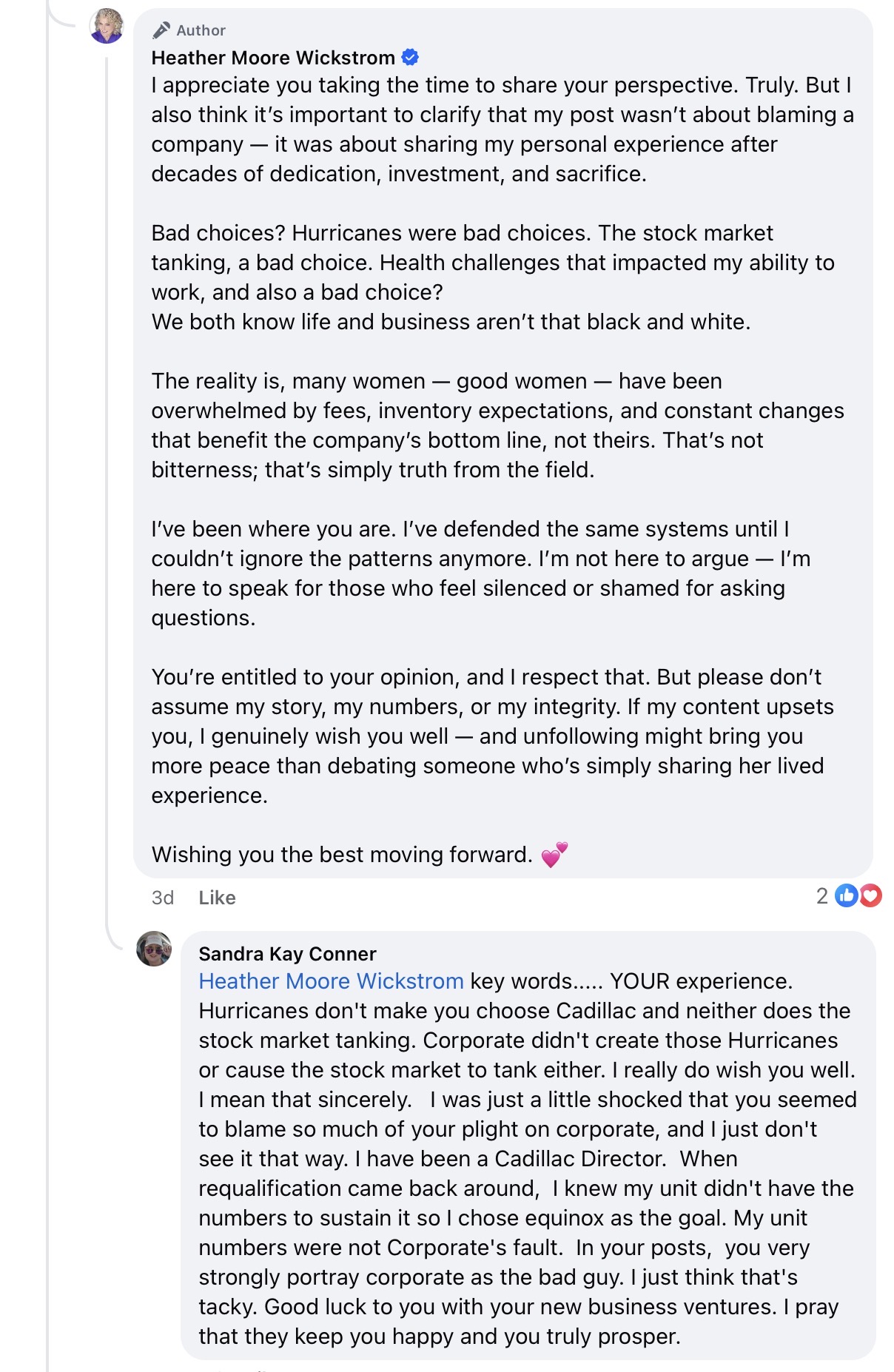Open Sandra Kay Conner name link
Image resolution: width=894 pixels, height=1372 pixels.
pos(287,954)
